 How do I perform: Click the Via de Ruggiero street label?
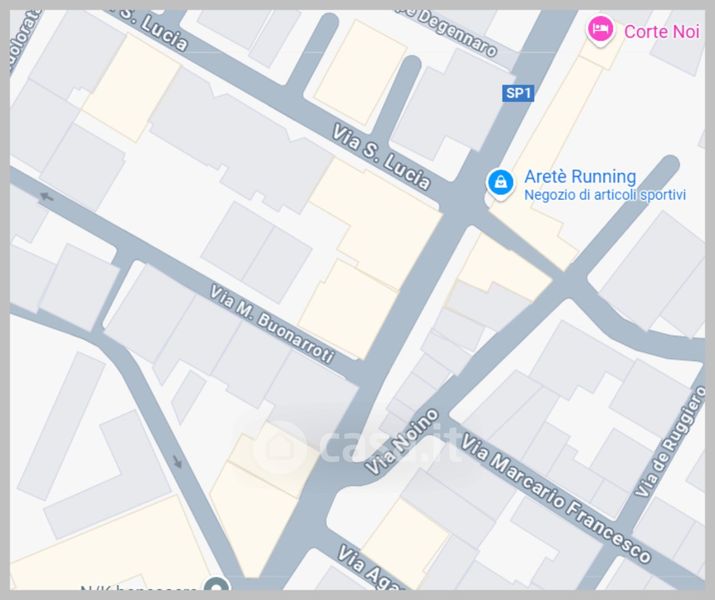670,441
